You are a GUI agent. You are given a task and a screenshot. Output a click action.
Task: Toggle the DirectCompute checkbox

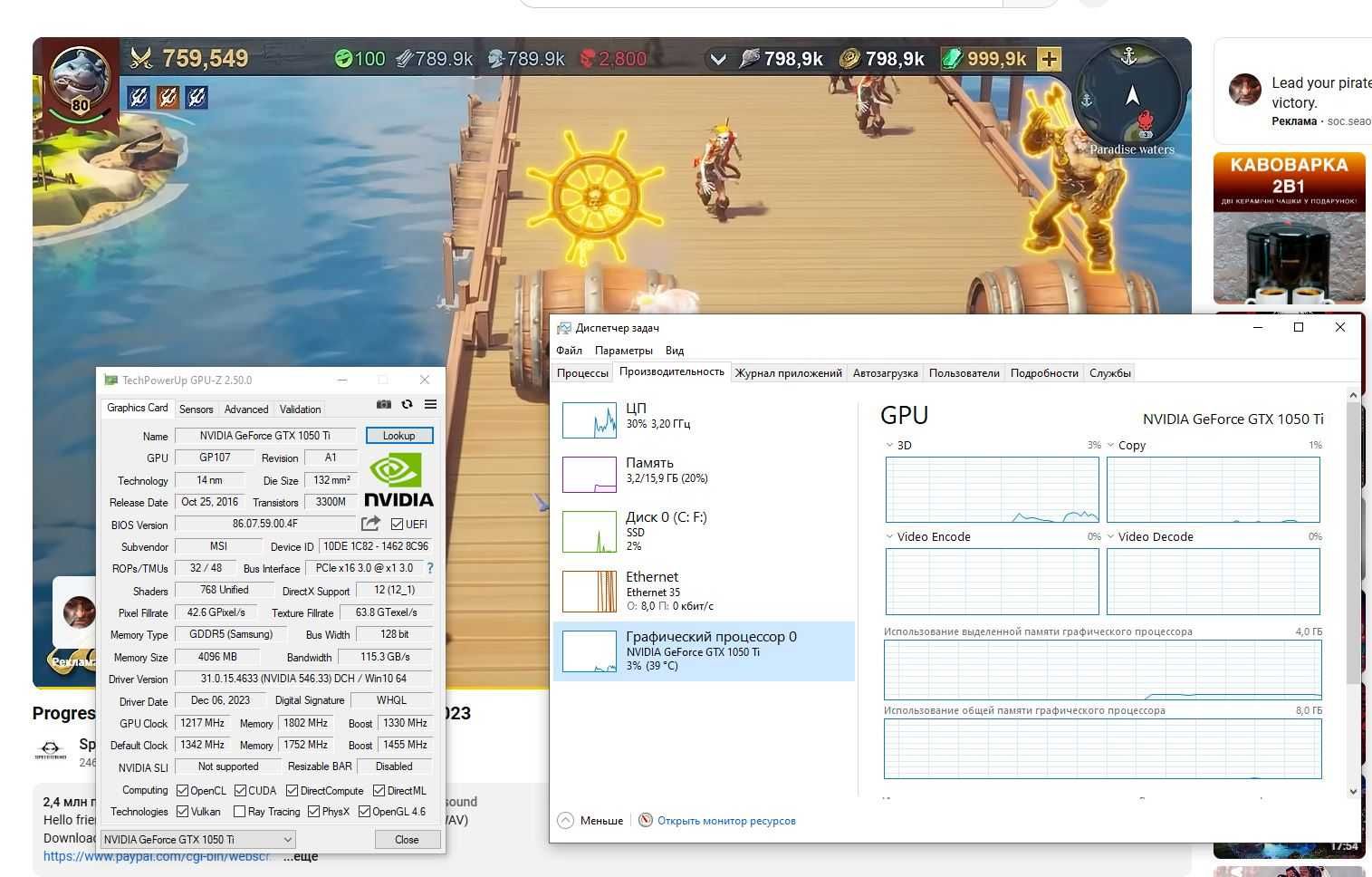point(292,790)
